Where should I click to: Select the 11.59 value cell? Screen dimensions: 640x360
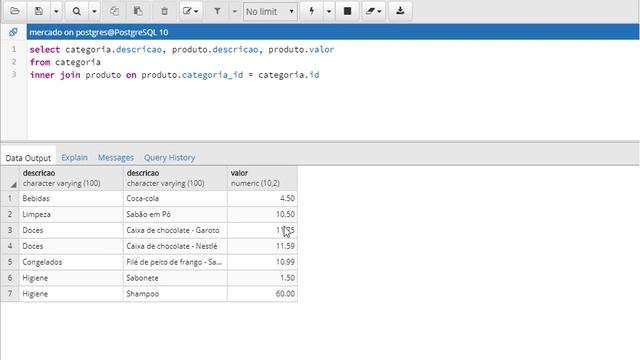262,246
